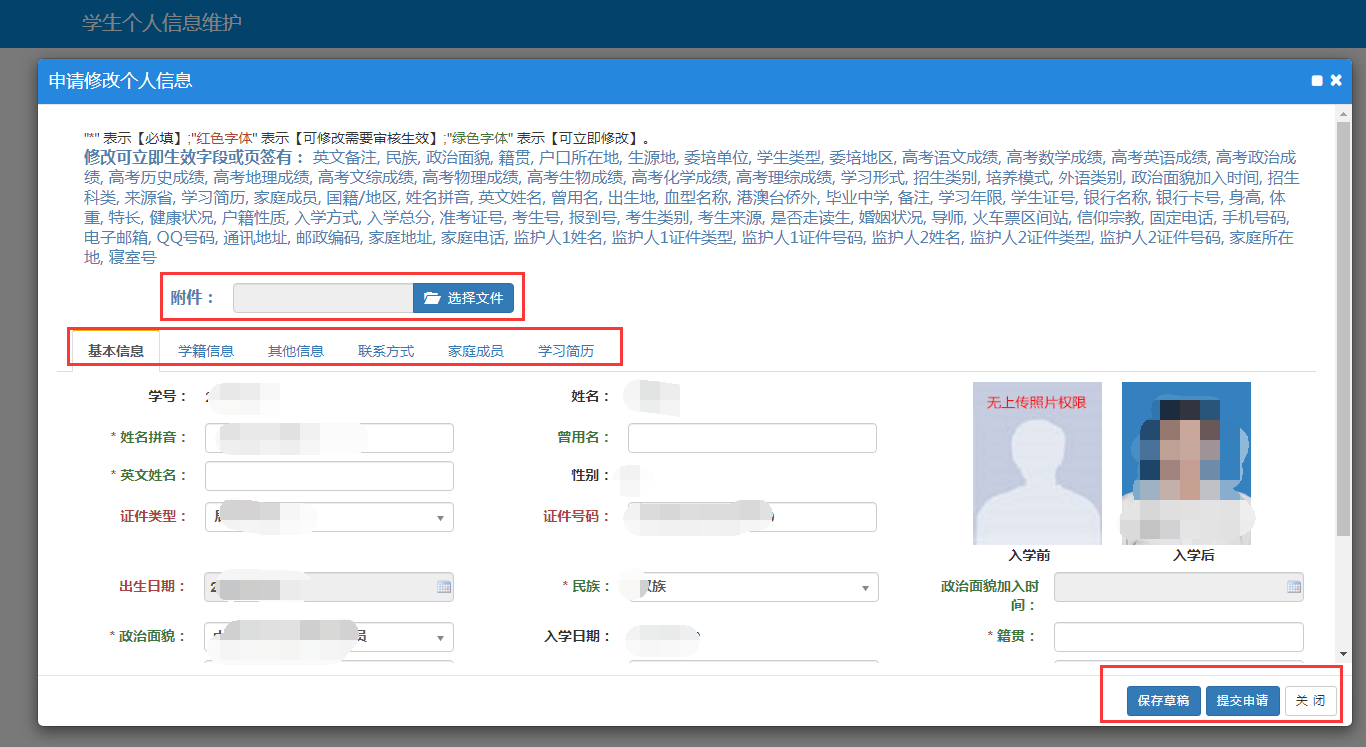Click the 籍贯 input field
The image size is (1366, 747).
coord(1178,637)
